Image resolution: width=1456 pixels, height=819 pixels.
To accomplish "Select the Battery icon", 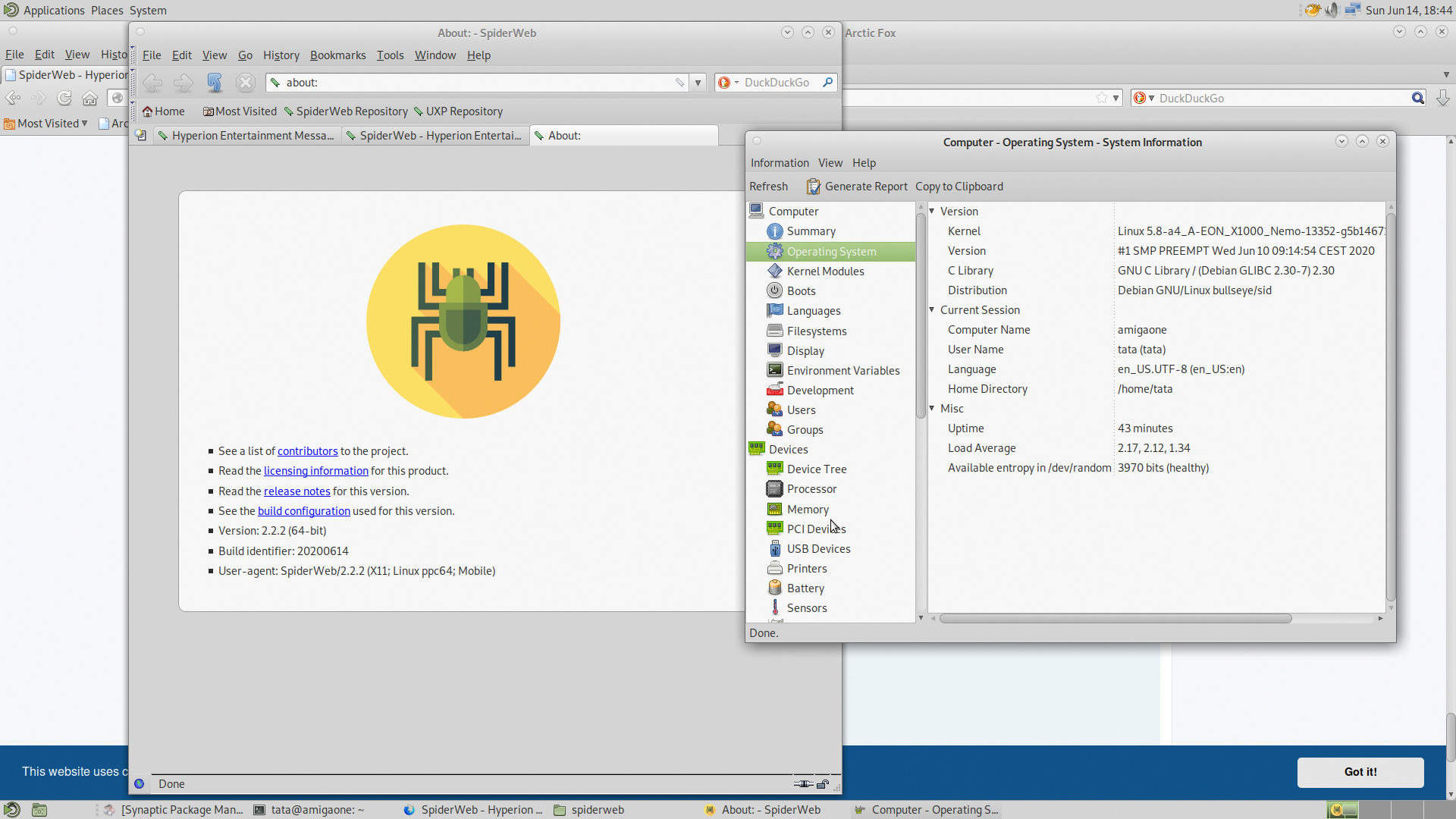I will click(774, 588).
